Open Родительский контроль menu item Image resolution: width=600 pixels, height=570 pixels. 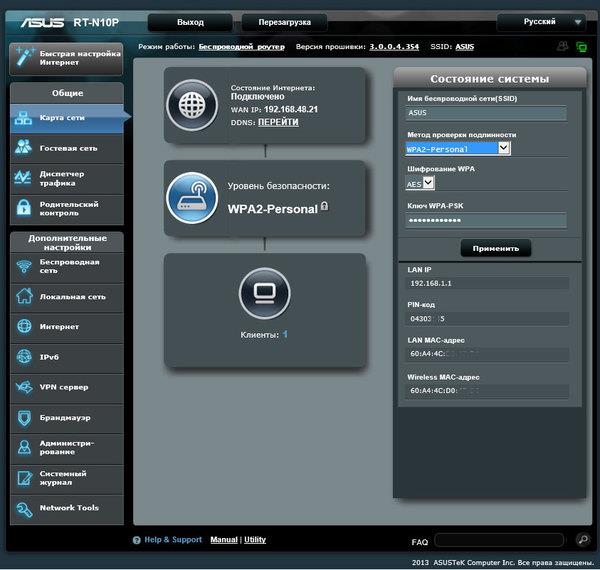click(67, 208)
